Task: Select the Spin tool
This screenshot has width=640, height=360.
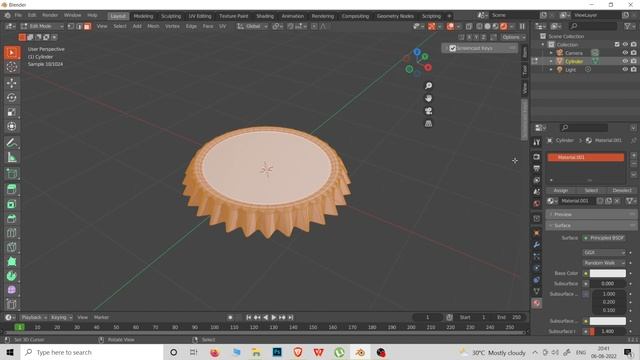Action: tap(11, 276)
